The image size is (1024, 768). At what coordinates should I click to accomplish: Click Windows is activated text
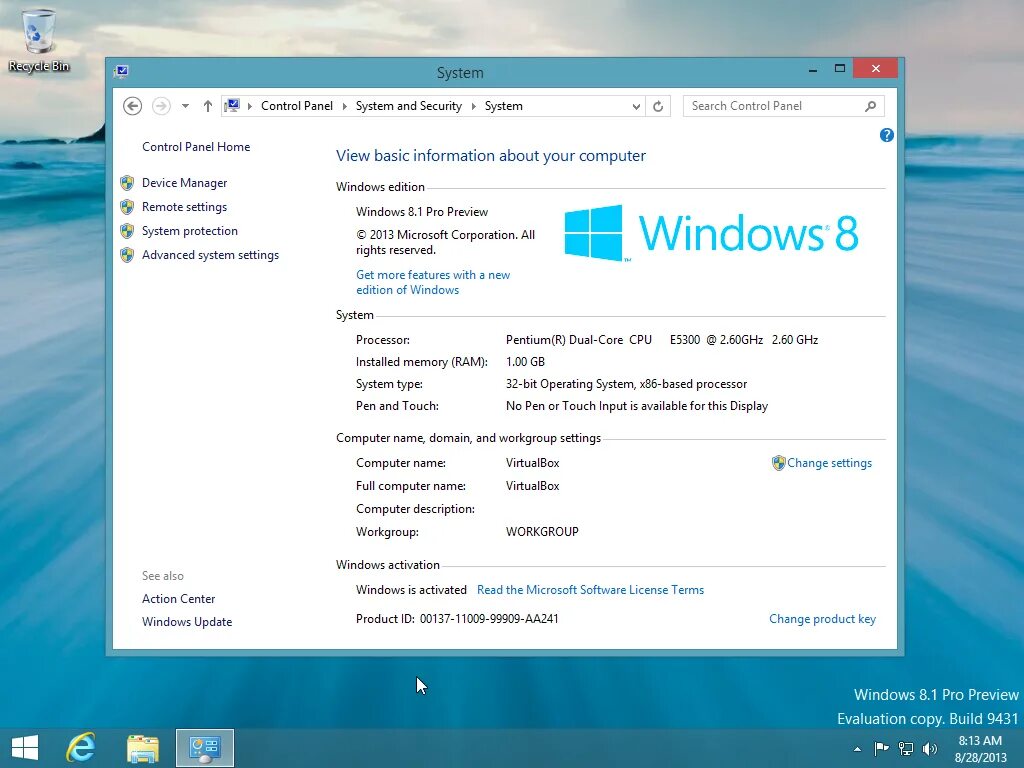(x=411, y=590)
